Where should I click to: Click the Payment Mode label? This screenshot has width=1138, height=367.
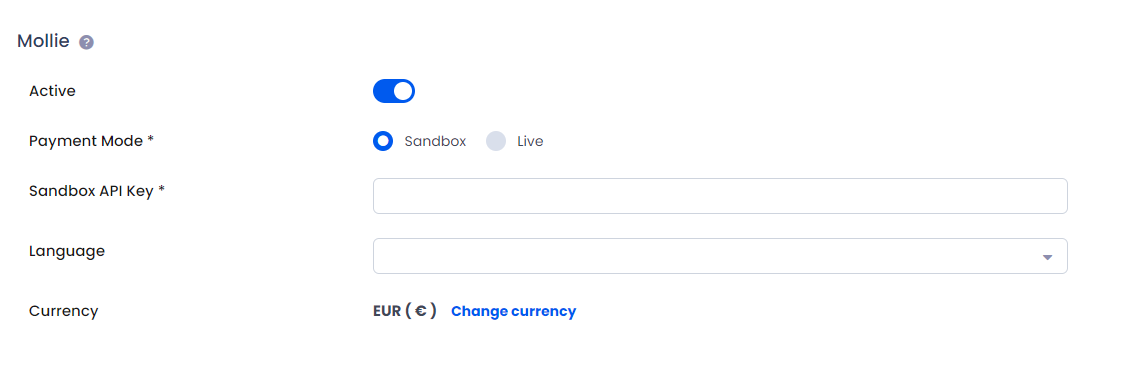[91, 141]
